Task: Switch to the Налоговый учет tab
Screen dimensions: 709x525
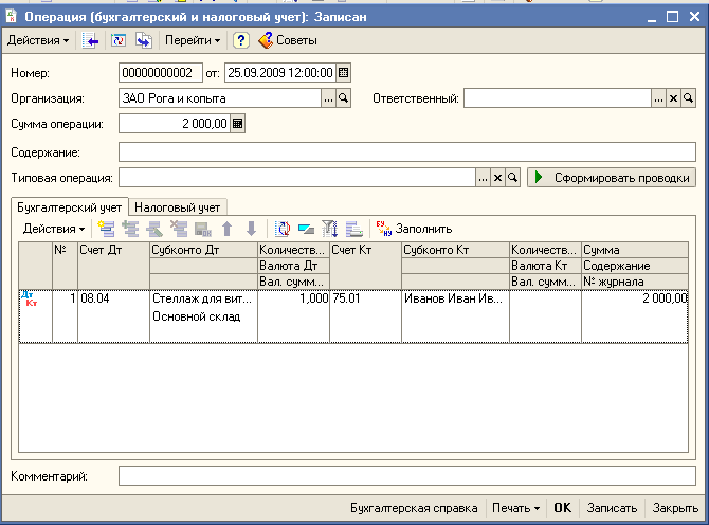Action: [x=177, y=205]
